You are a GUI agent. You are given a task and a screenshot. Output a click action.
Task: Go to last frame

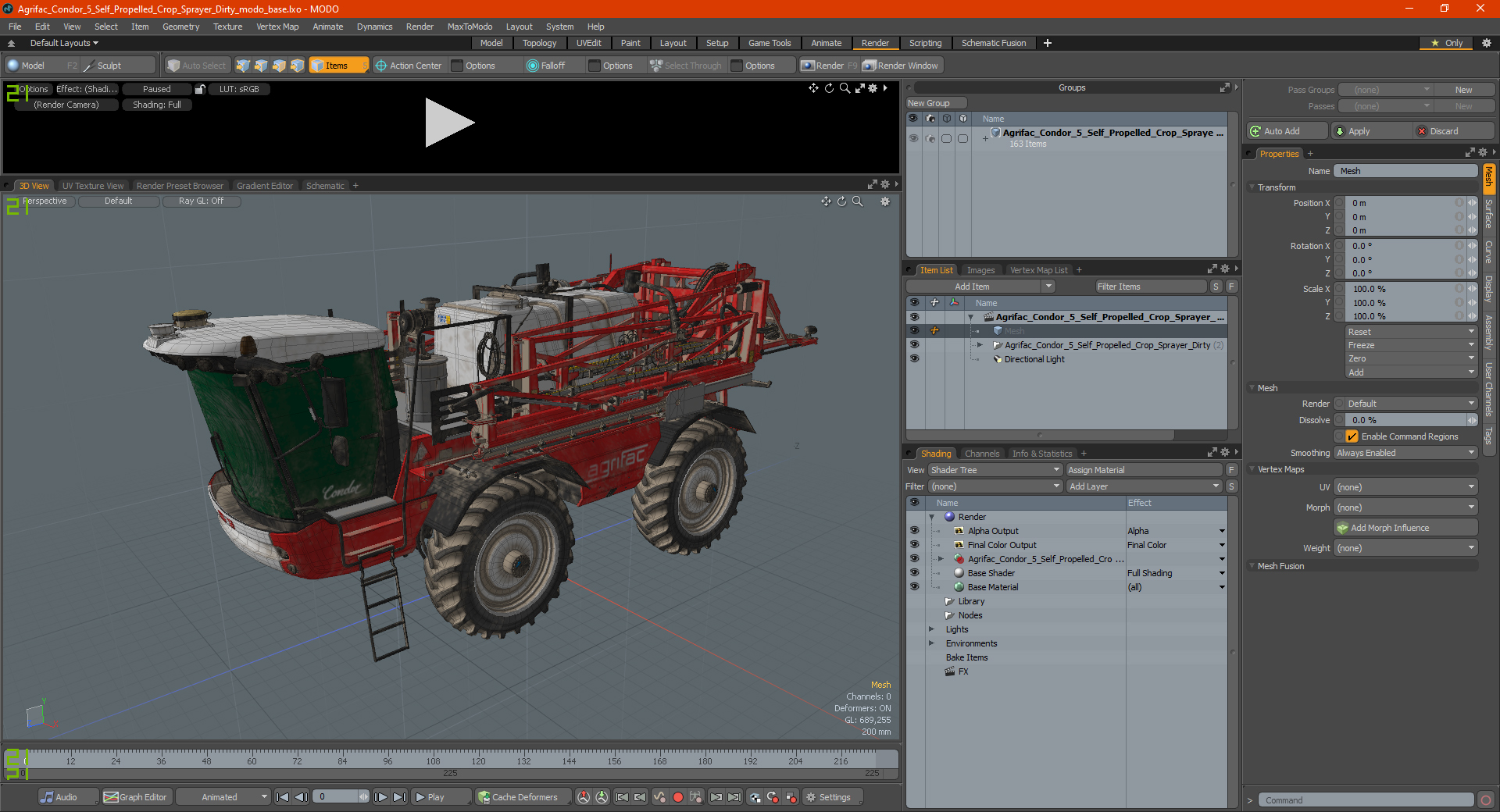tap(399, 797)
